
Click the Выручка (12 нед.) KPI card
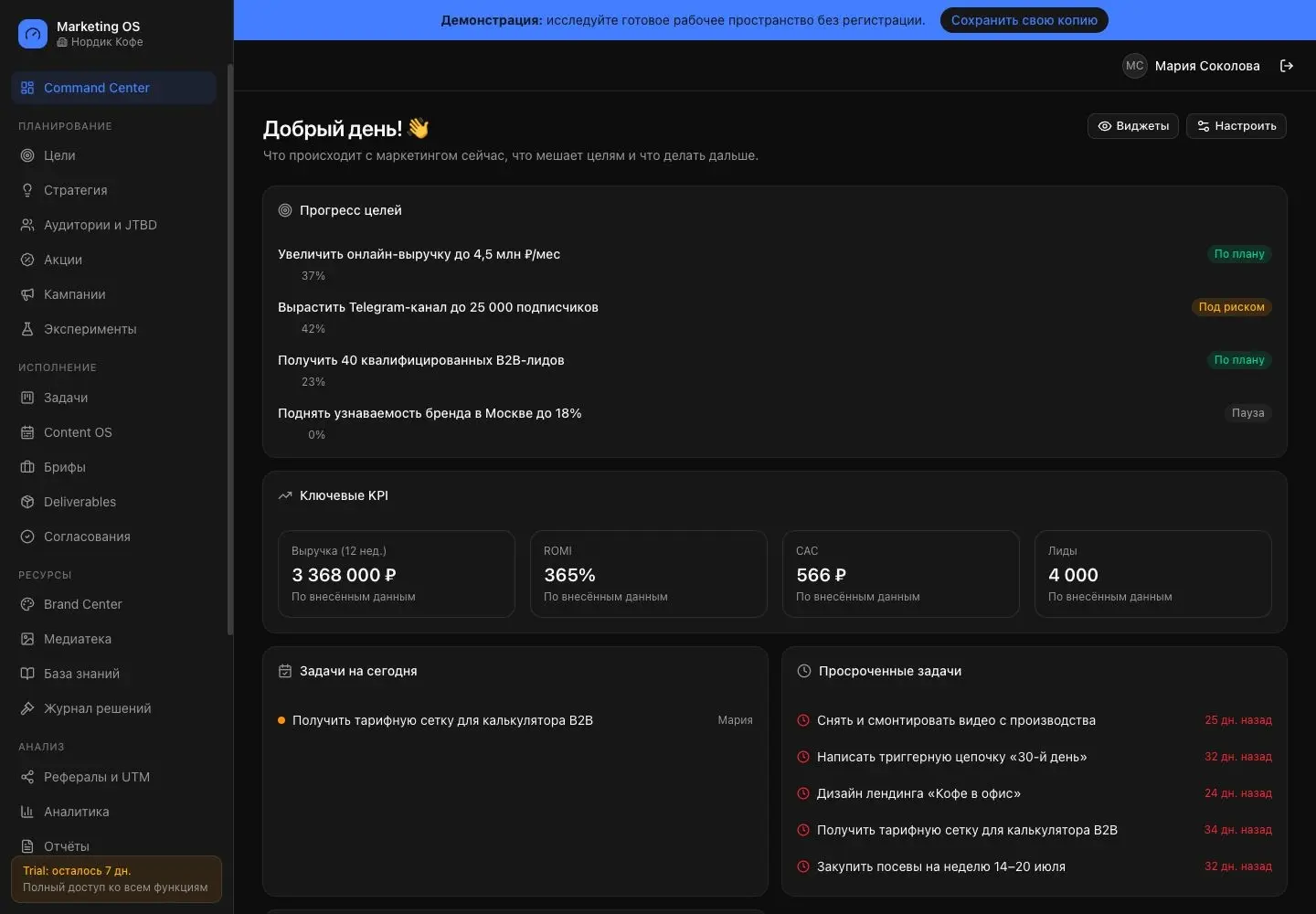tap(397, 574)
